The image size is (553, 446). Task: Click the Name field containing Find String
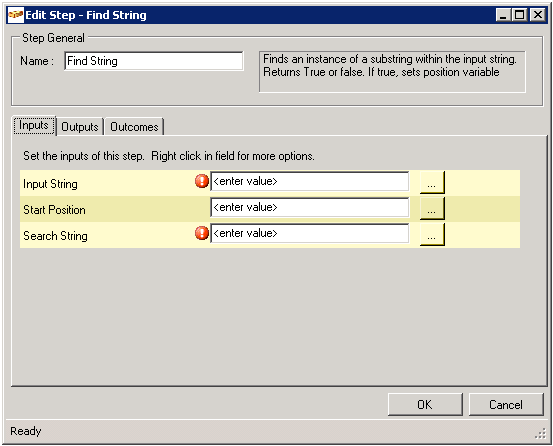[x=154, y=61]
